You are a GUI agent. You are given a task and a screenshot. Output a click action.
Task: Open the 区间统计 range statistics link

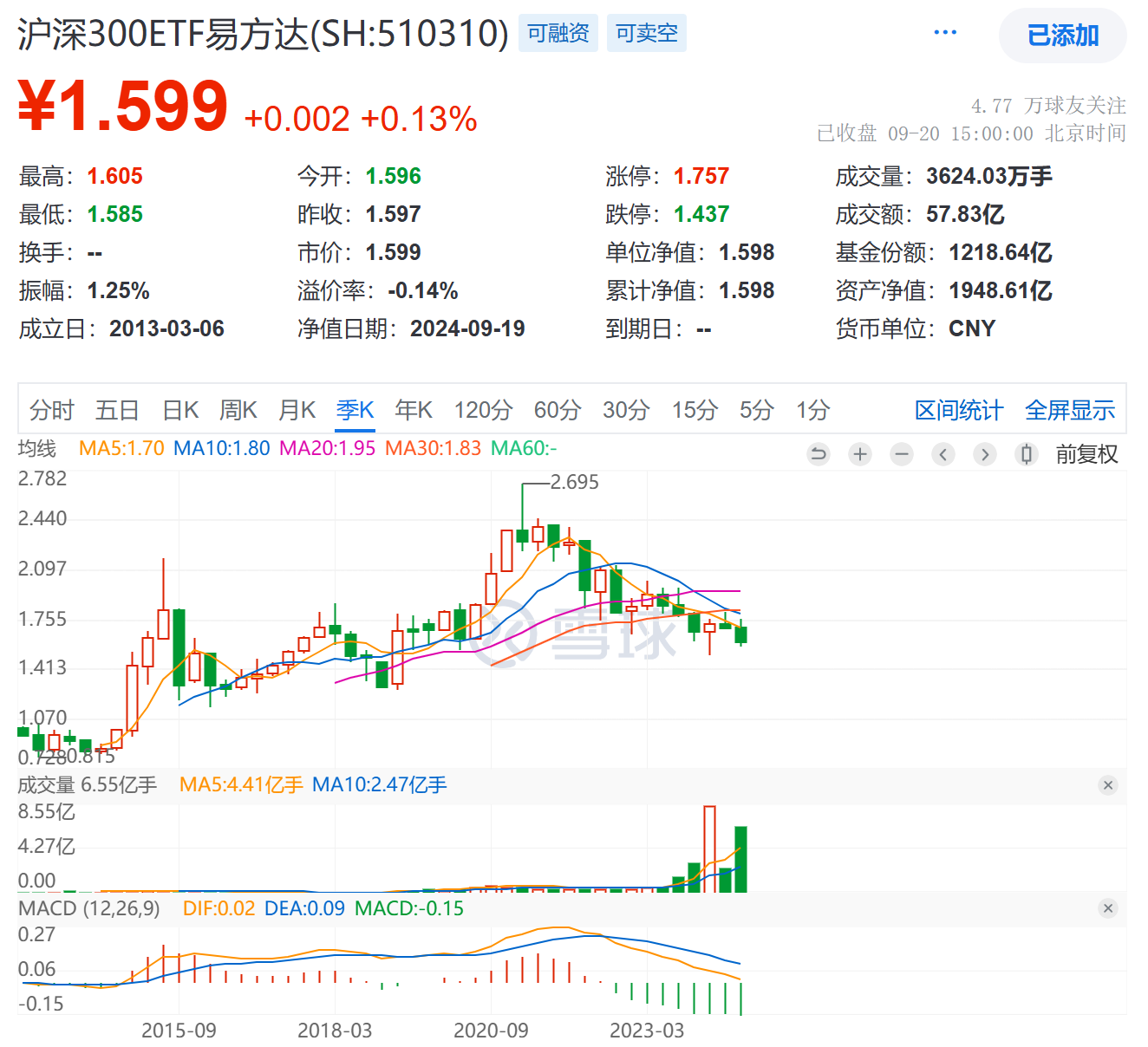959,411
